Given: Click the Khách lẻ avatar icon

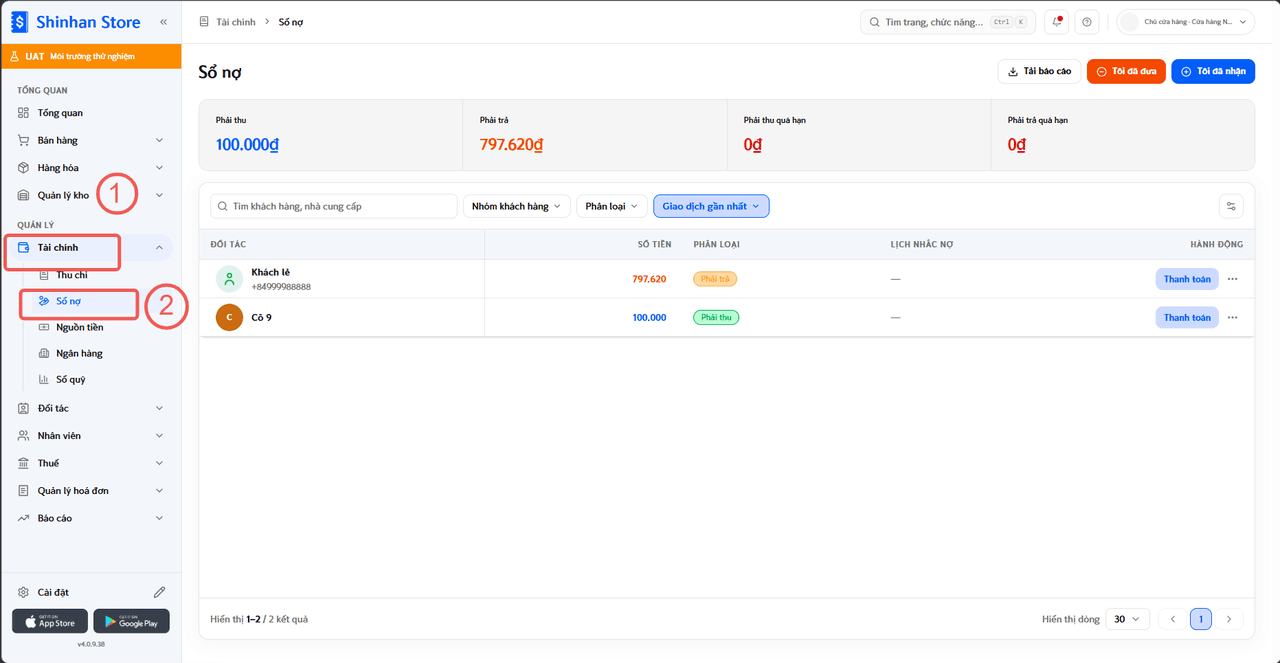Looking at the screenshot, I should click(229, 279).
